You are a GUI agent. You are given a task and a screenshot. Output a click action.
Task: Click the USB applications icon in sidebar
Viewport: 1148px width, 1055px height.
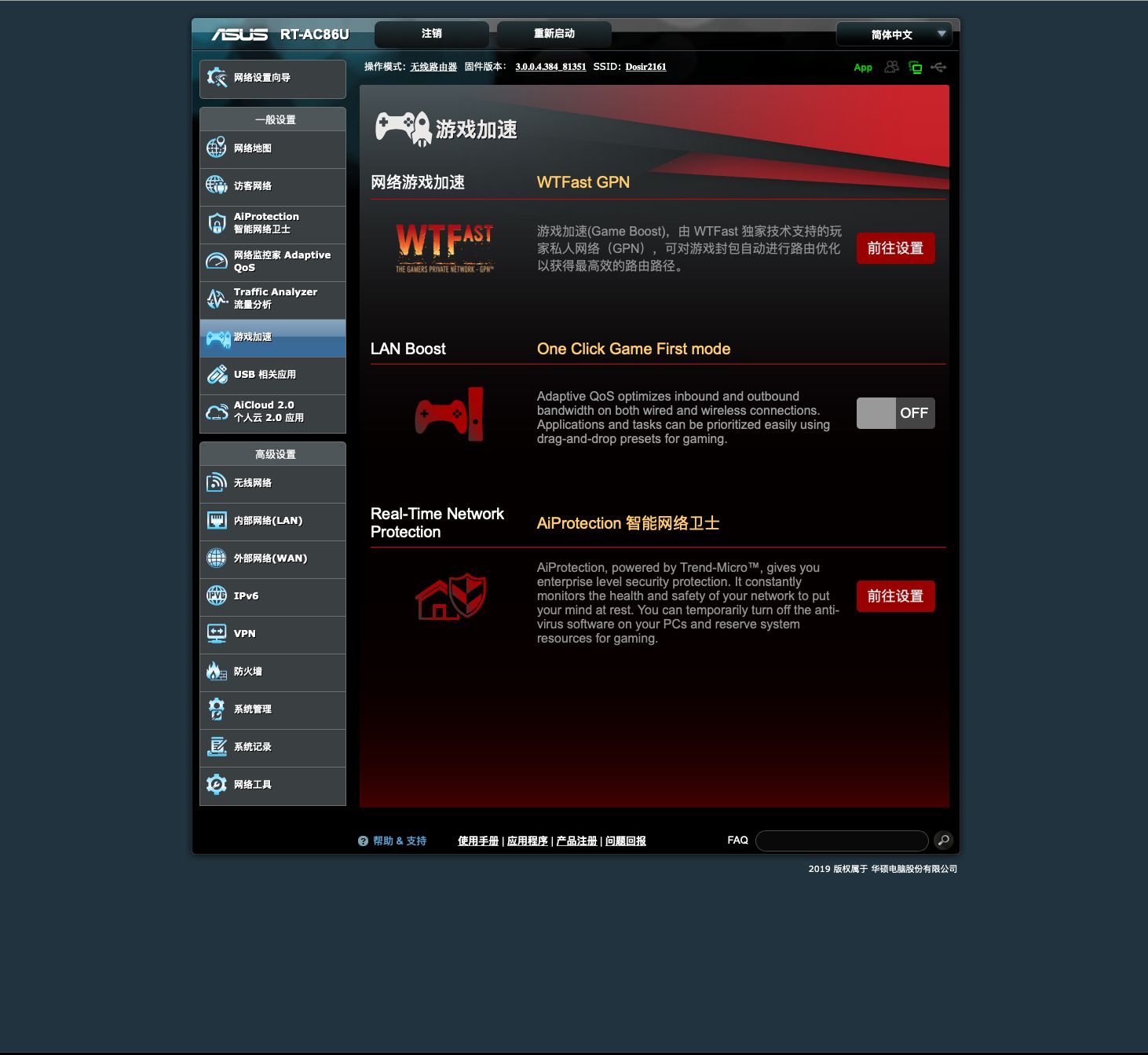217,374
